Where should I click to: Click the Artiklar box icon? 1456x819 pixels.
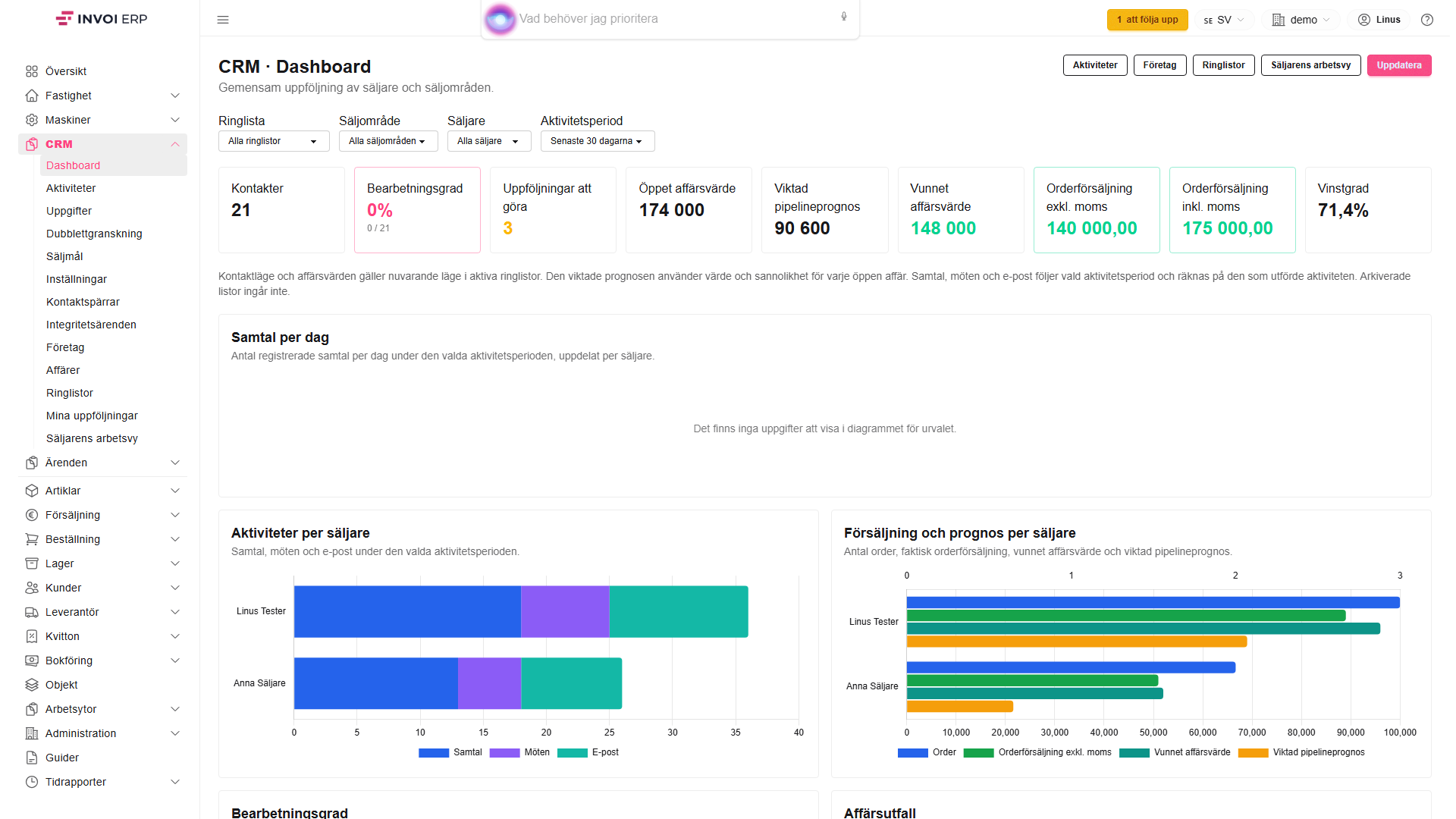tap(32, 491)
